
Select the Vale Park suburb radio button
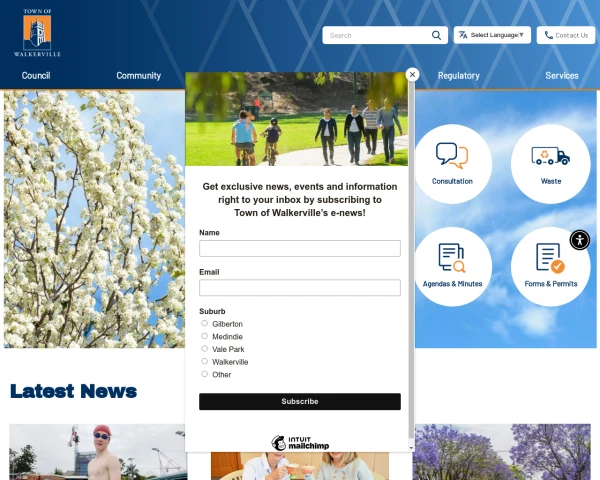click(x=205, y=349)
